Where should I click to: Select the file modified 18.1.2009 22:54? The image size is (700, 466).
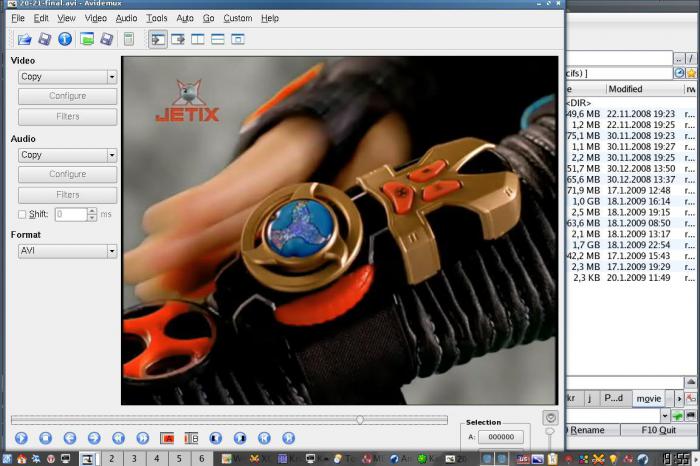point(631,245)
